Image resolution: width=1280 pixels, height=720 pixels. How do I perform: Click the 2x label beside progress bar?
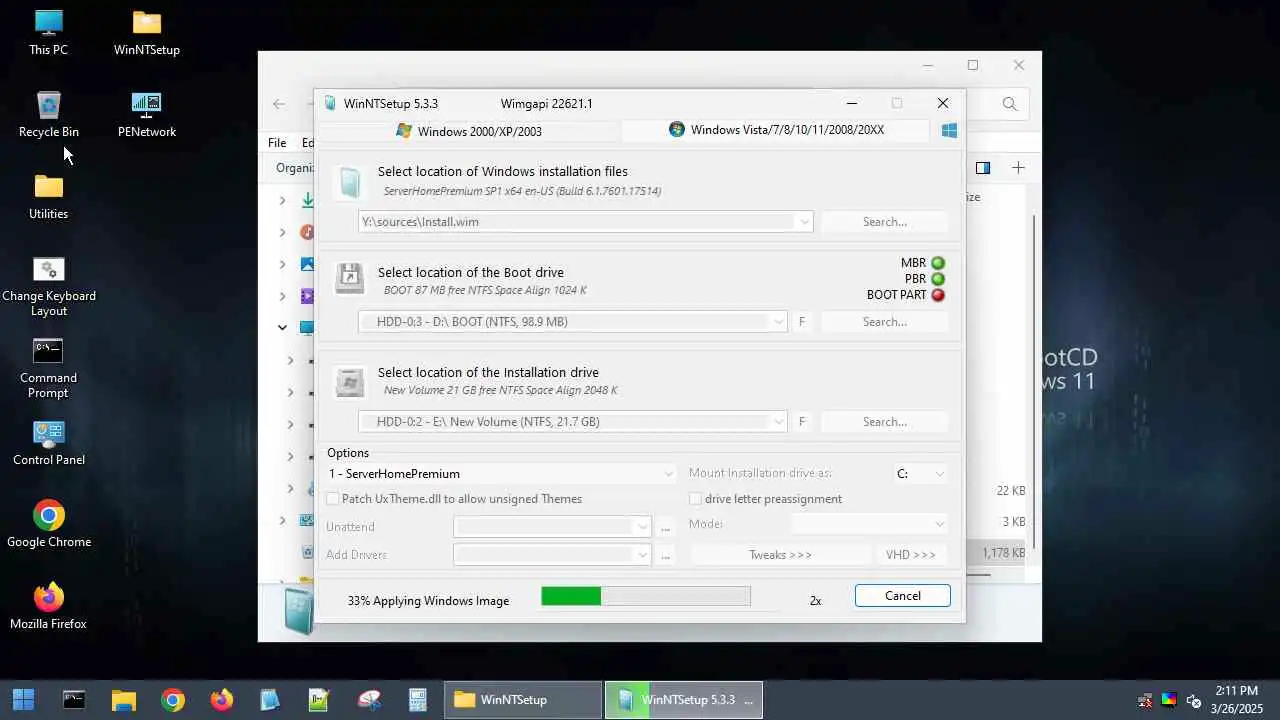(816, 601)
